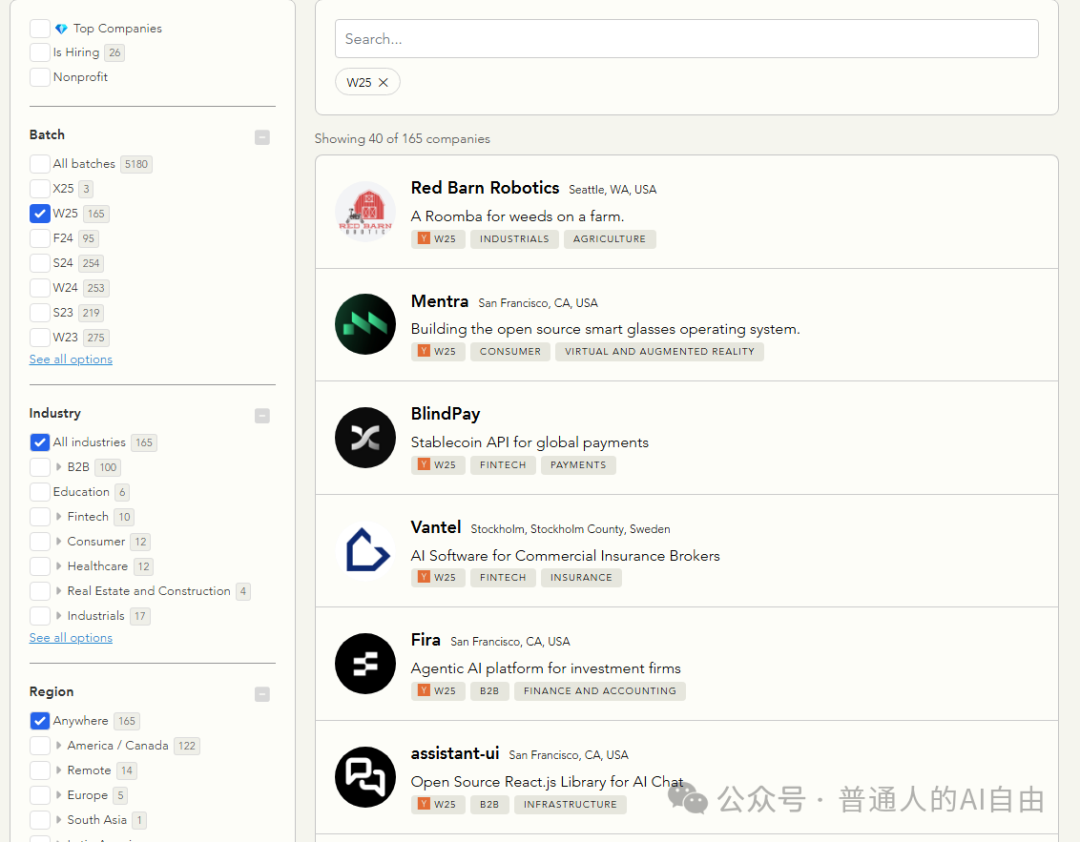The height and width of the screenshot is (842, 1080).
Task: Uncheck the All industries checkbox
Action: pos(40,442)
